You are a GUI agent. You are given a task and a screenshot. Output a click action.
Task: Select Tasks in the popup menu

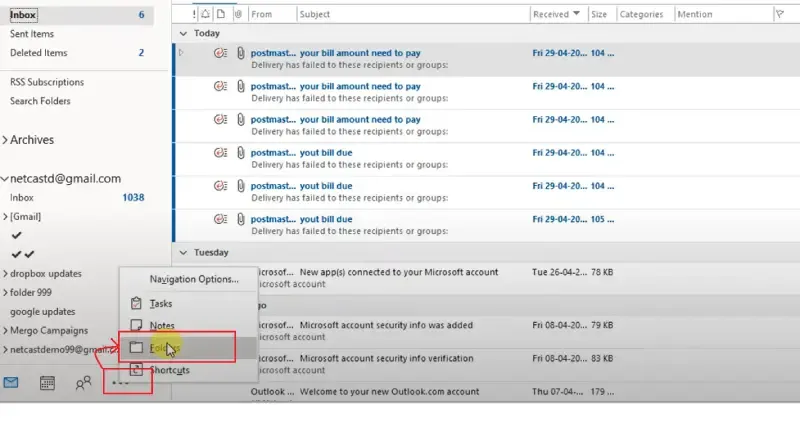(161, 304)
